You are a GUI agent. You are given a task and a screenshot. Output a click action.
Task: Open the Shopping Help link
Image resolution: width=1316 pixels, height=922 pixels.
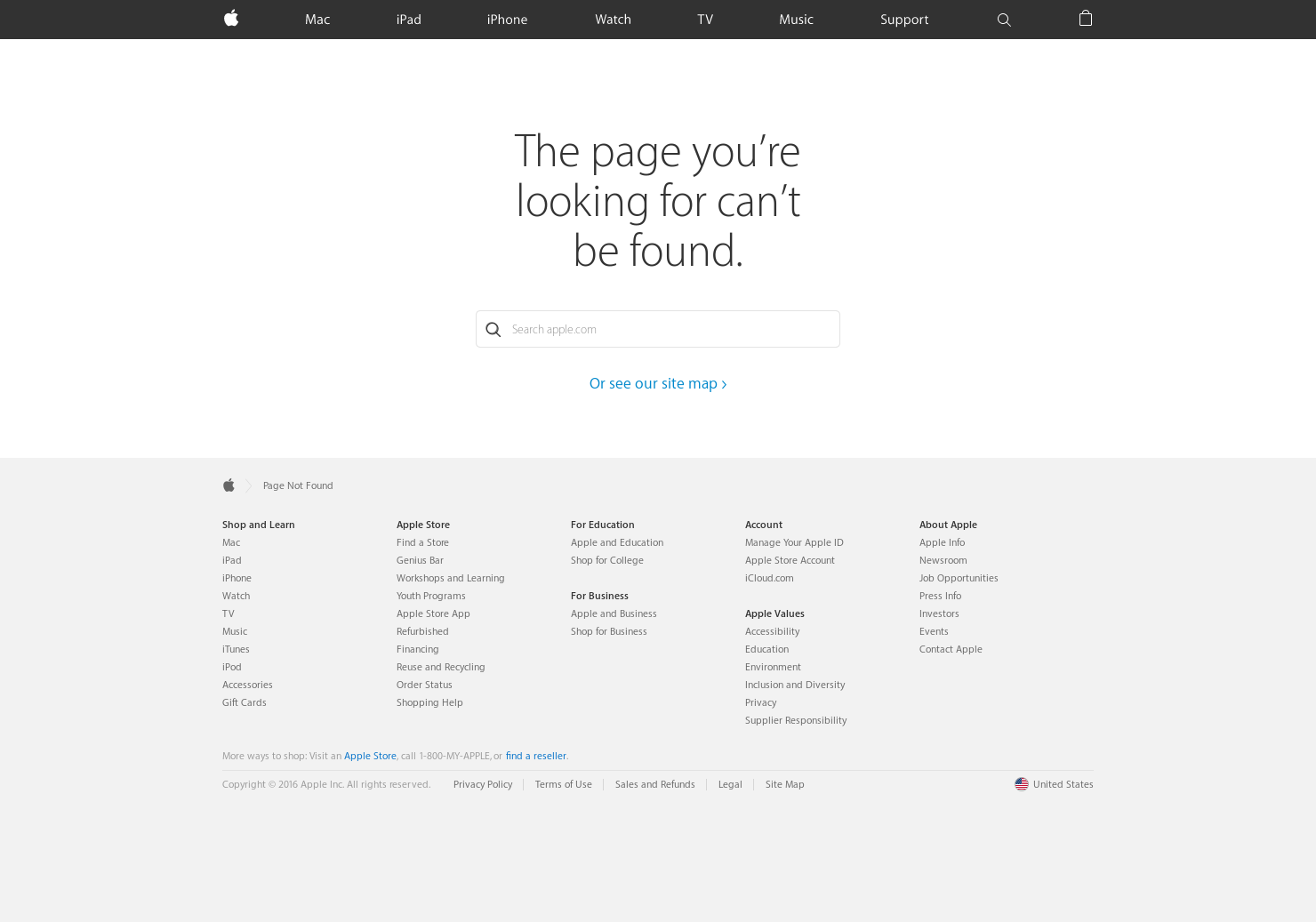429,702
